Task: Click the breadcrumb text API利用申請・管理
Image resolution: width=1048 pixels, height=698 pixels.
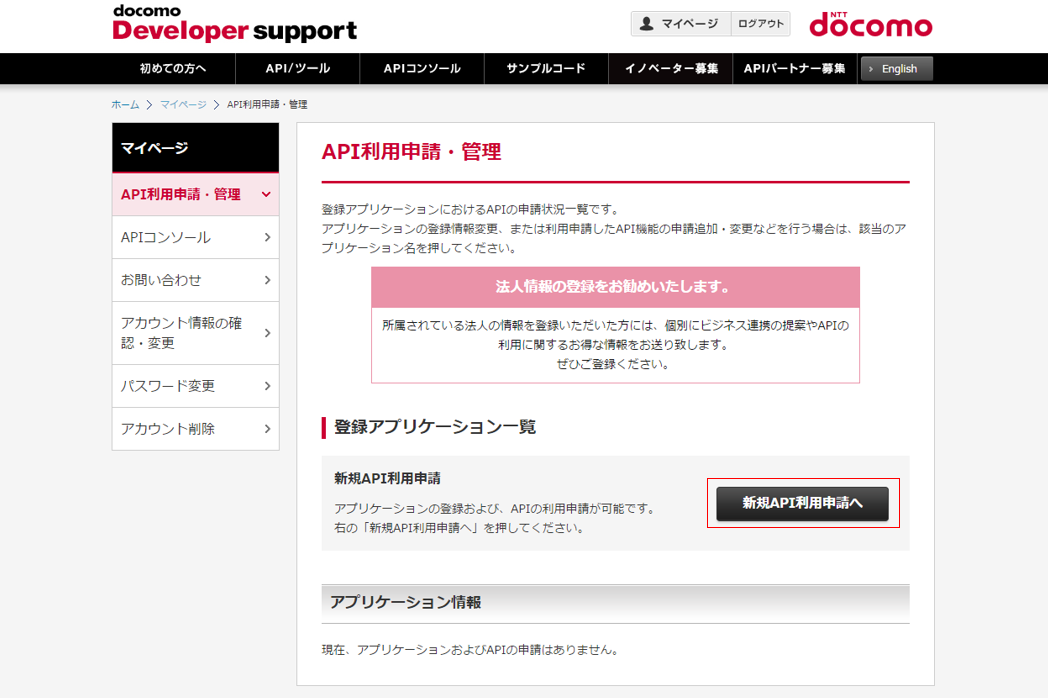Action: [267, 104]
